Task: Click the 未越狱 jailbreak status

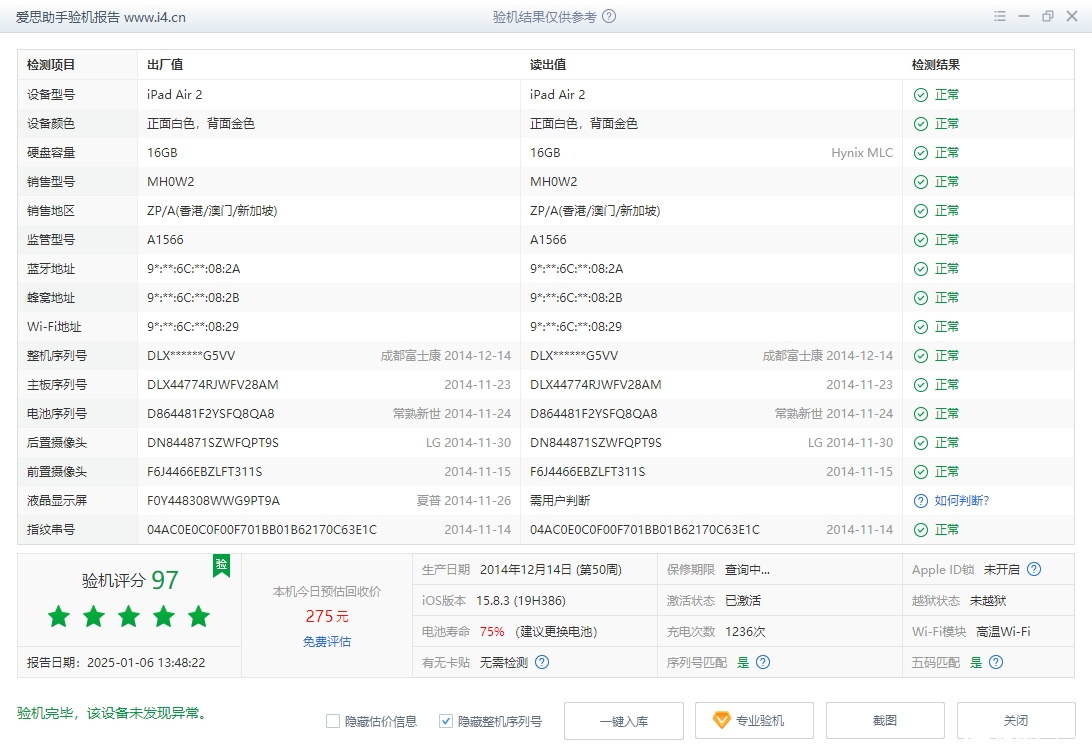Action: [988, 600]
